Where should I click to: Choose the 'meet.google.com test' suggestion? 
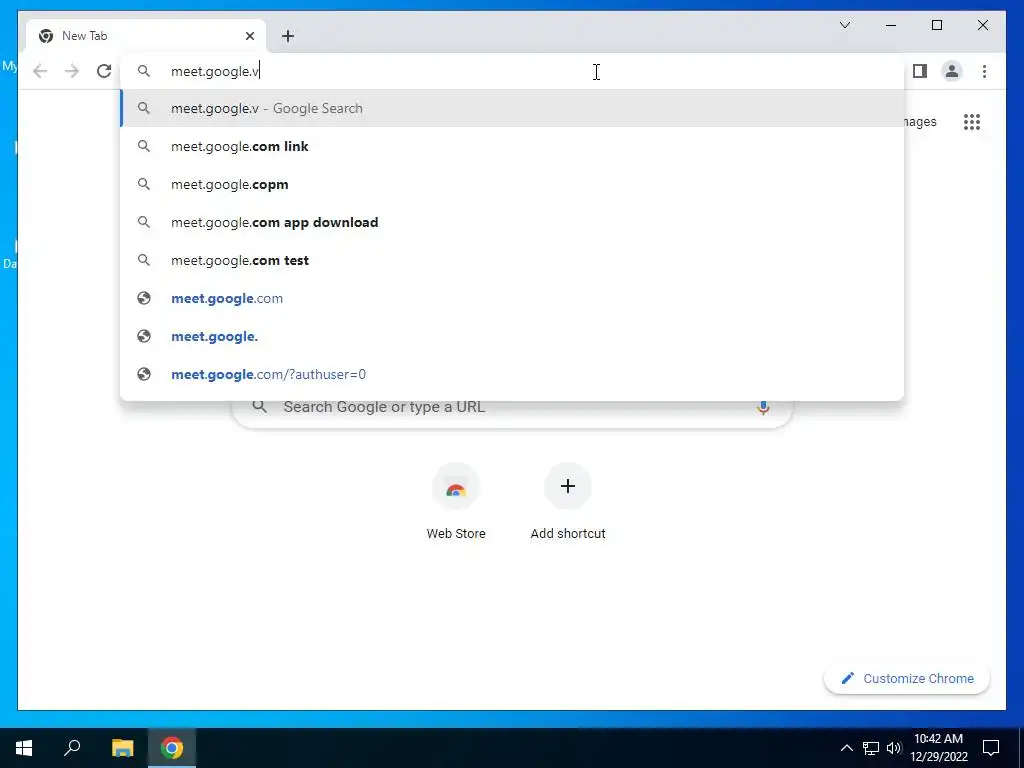click(512, 260)
